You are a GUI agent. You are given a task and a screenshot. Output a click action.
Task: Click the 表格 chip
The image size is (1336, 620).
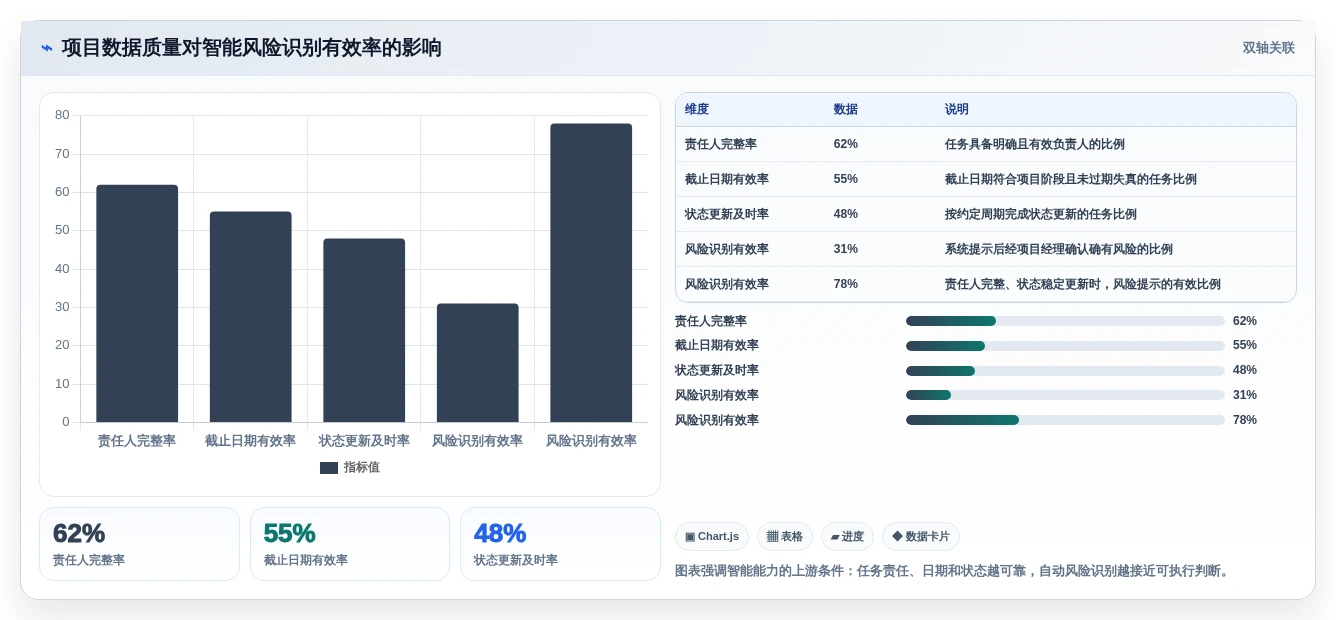point(785,537)
